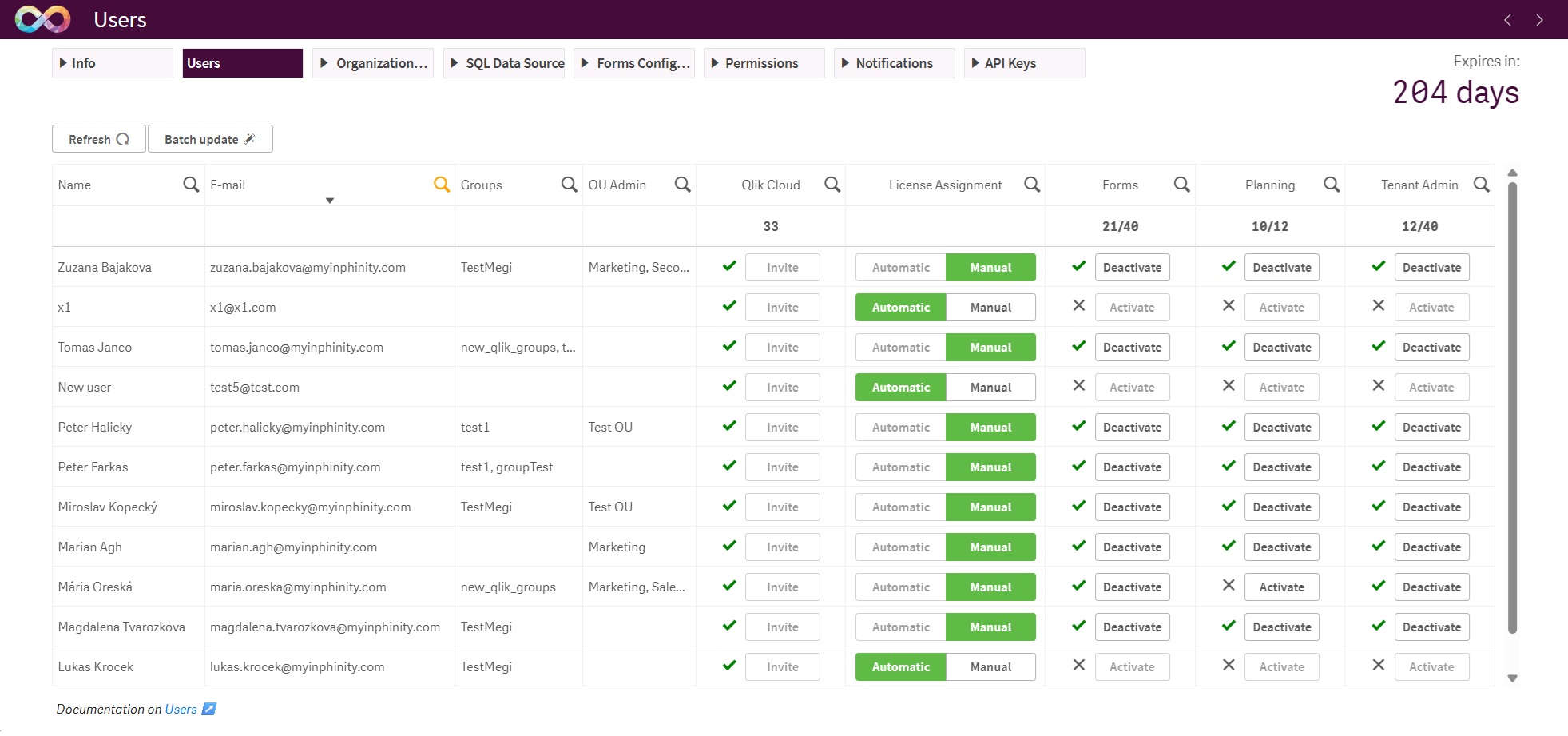
Task: Search the Qlik Cloud column
Action: click(832, 185)
